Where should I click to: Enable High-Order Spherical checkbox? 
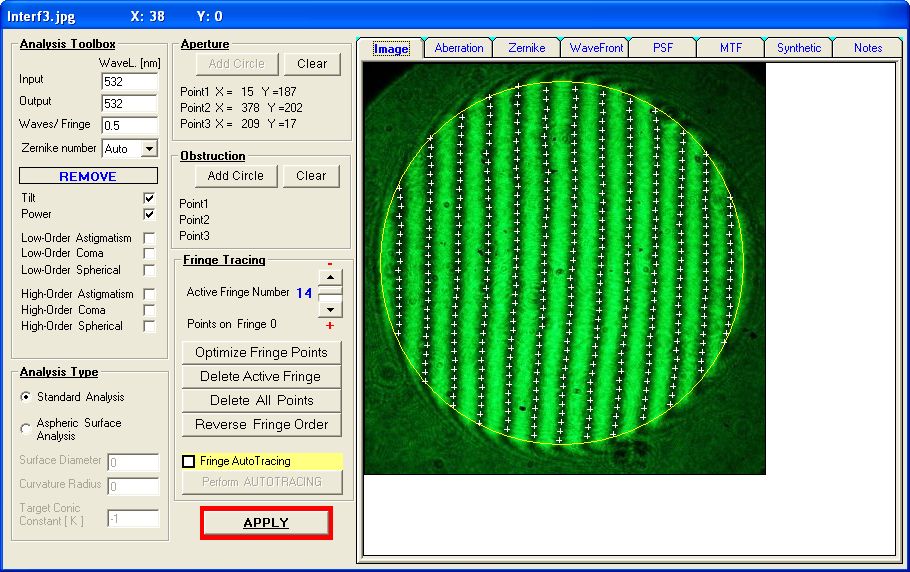tap(149, 326)
